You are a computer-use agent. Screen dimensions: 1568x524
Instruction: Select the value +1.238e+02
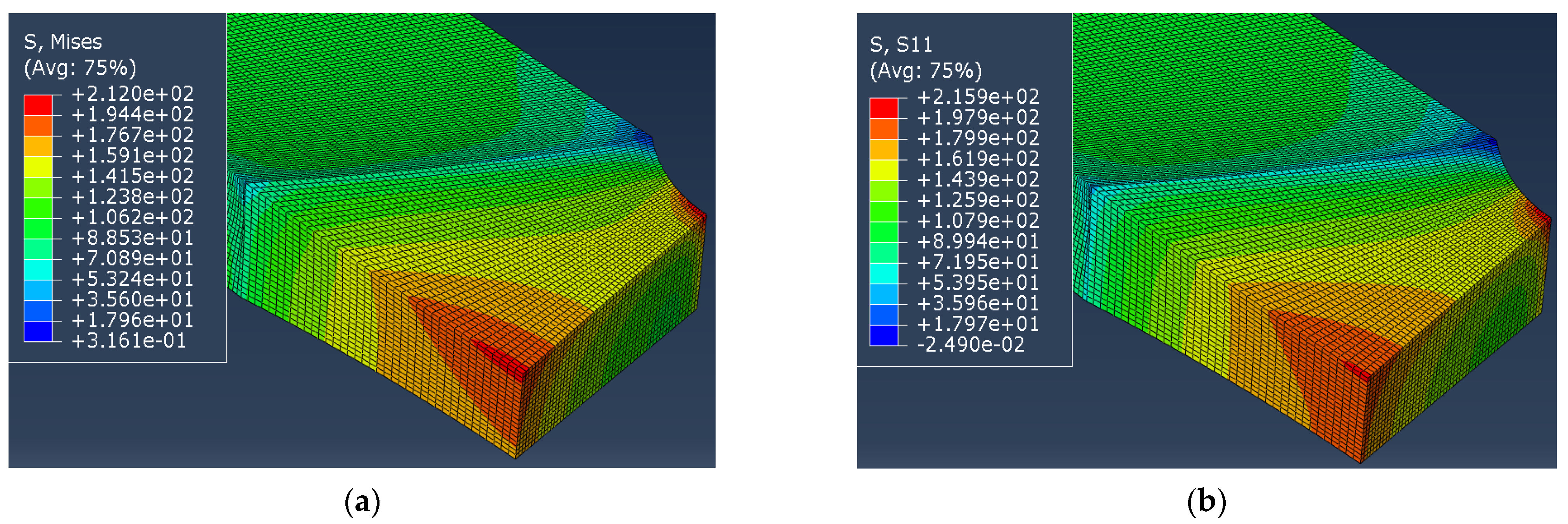click(x=133, y=197)
